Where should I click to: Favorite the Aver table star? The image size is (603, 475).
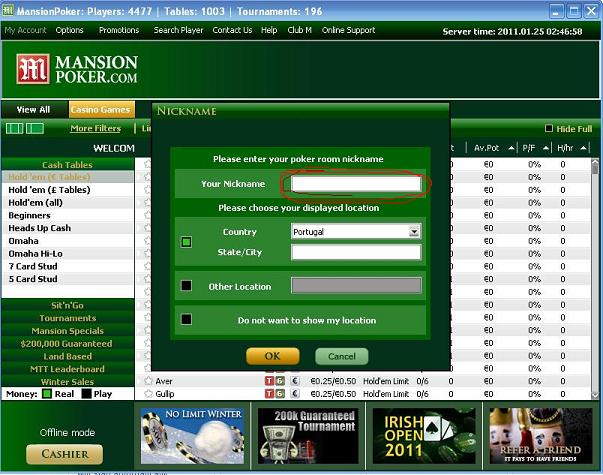(x=148, y=381)
